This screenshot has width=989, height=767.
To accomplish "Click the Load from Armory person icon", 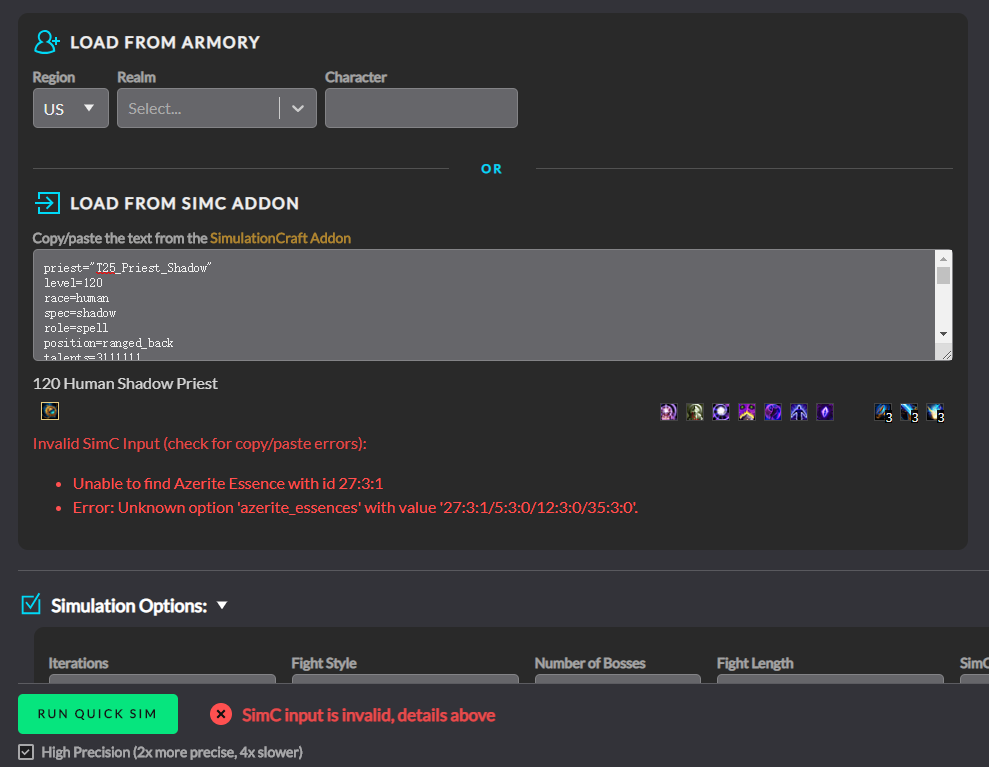I will (47, 42).
